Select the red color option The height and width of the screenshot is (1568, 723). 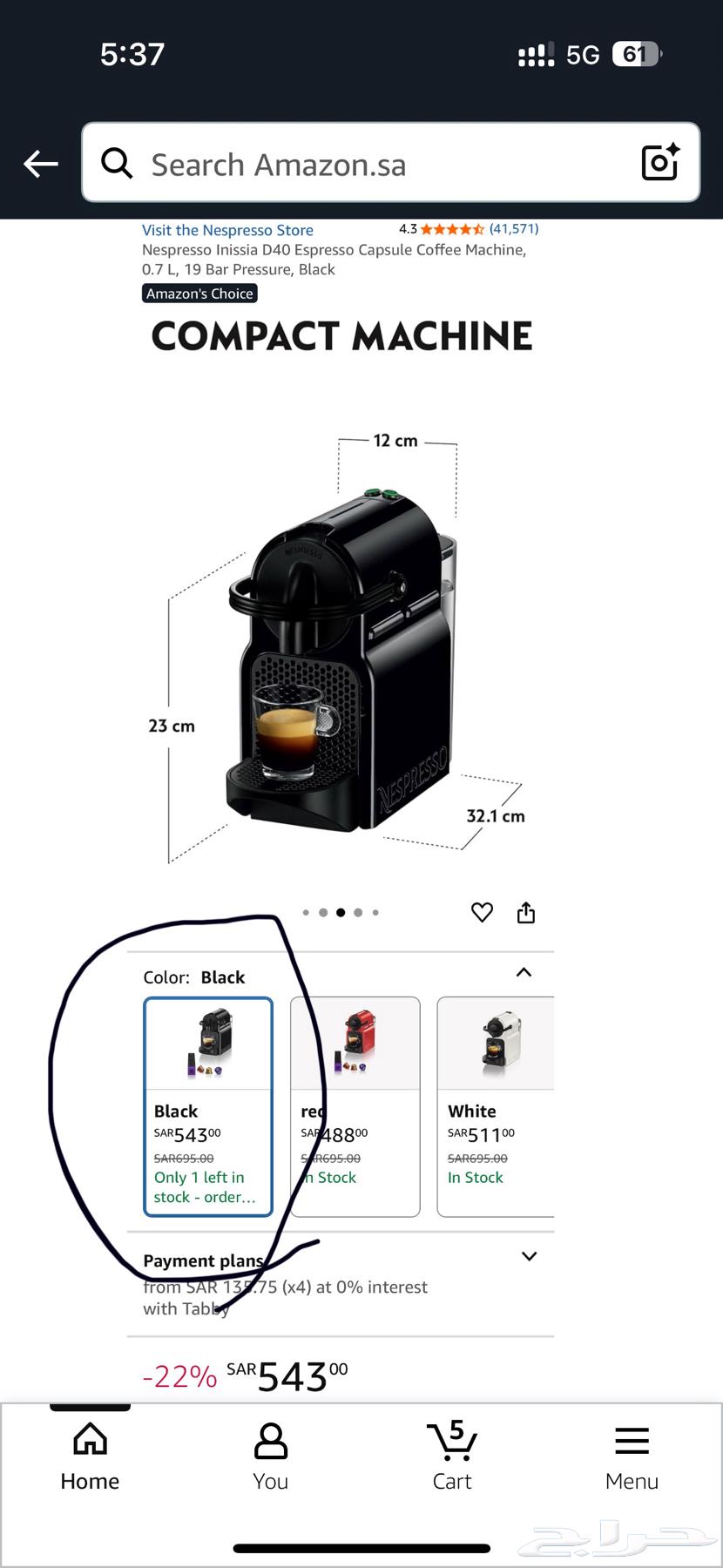(355, 1106)
